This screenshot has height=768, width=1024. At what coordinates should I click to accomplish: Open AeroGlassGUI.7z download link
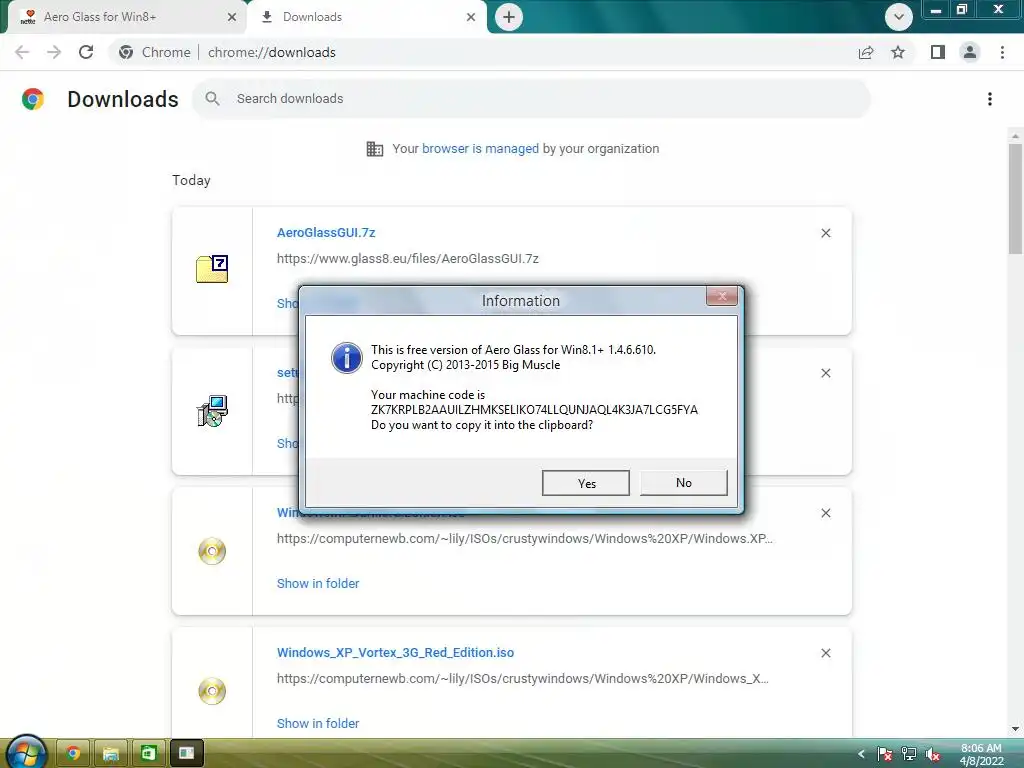[x=326, y=232]
